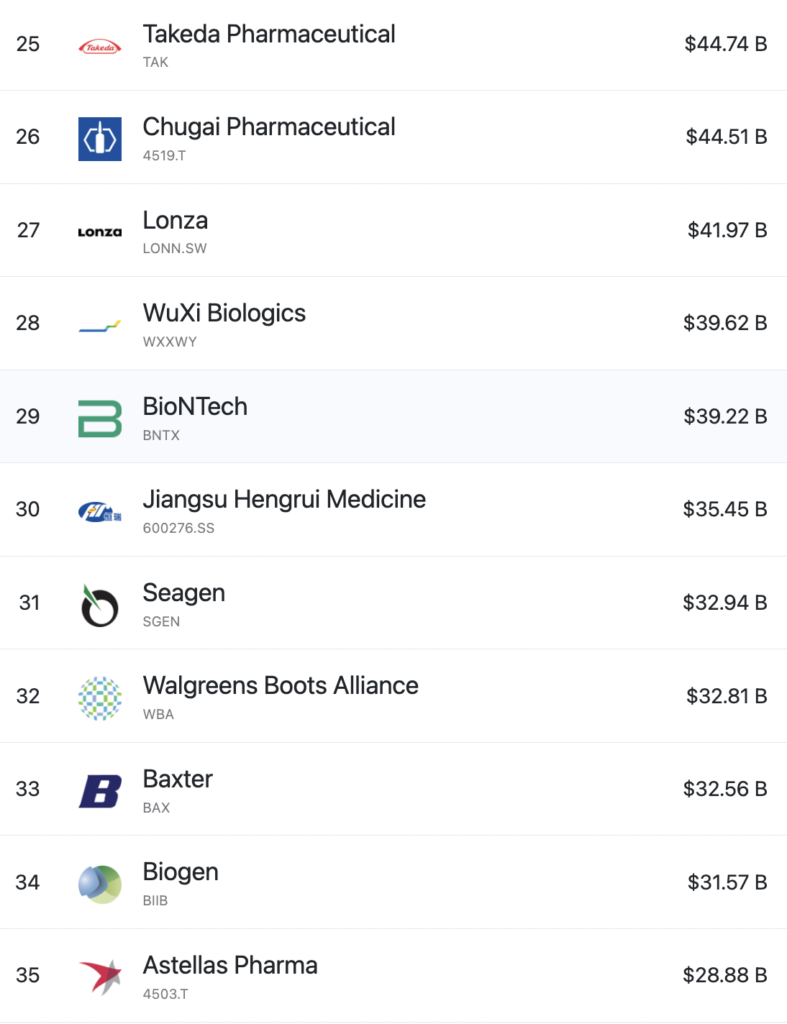
Task: Open the Walgreens Boots Alliance link
Action: coord(281,686)
